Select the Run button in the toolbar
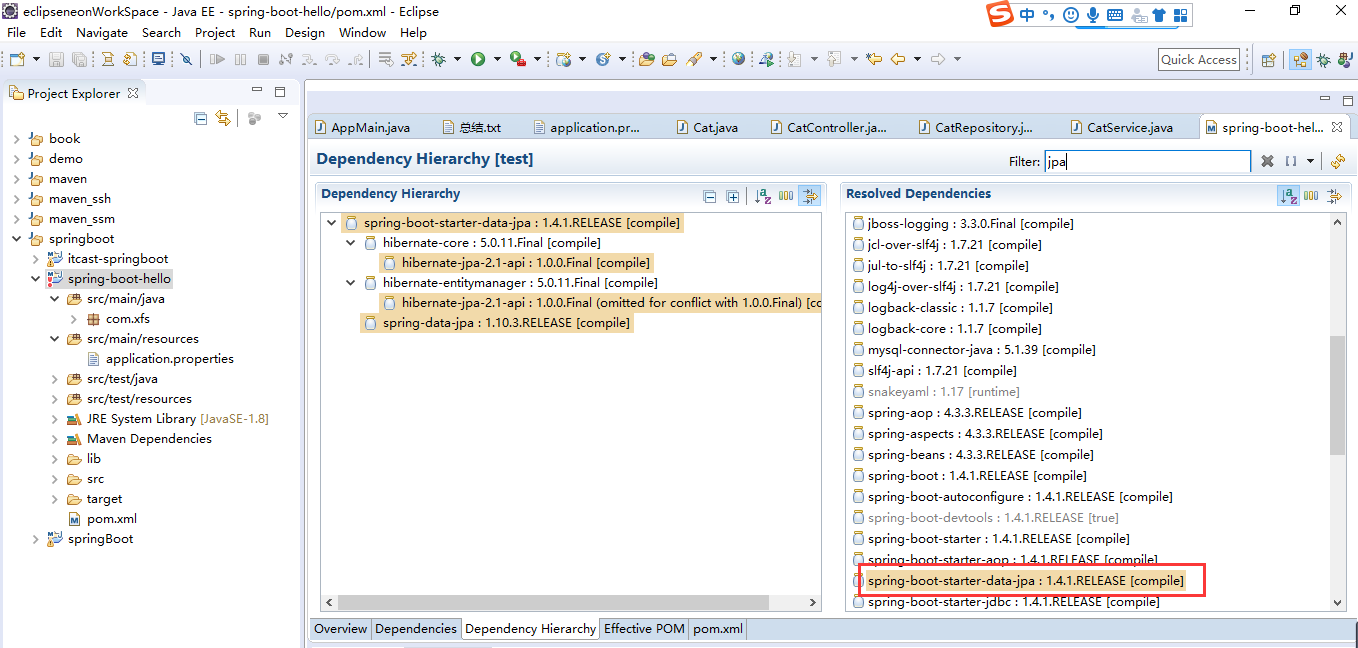This screenshot has height=648, width=1358. pos(478,58)
